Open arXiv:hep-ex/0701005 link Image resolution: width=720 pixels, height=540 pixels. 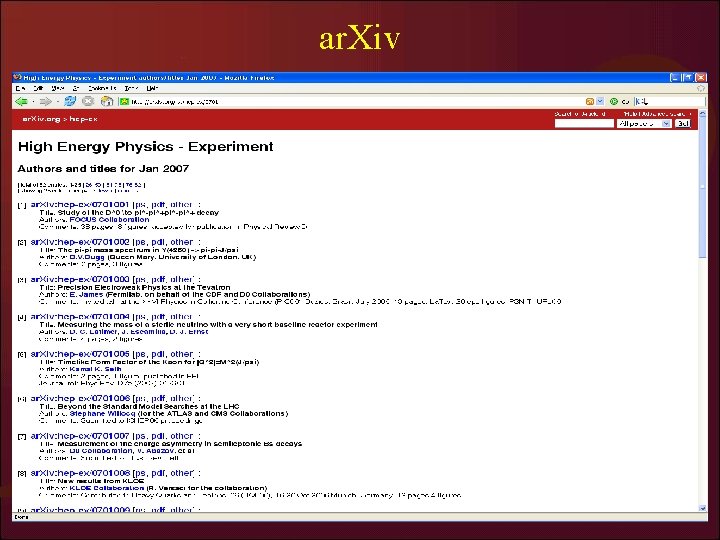pyautogui.click(x=80, y=354)
